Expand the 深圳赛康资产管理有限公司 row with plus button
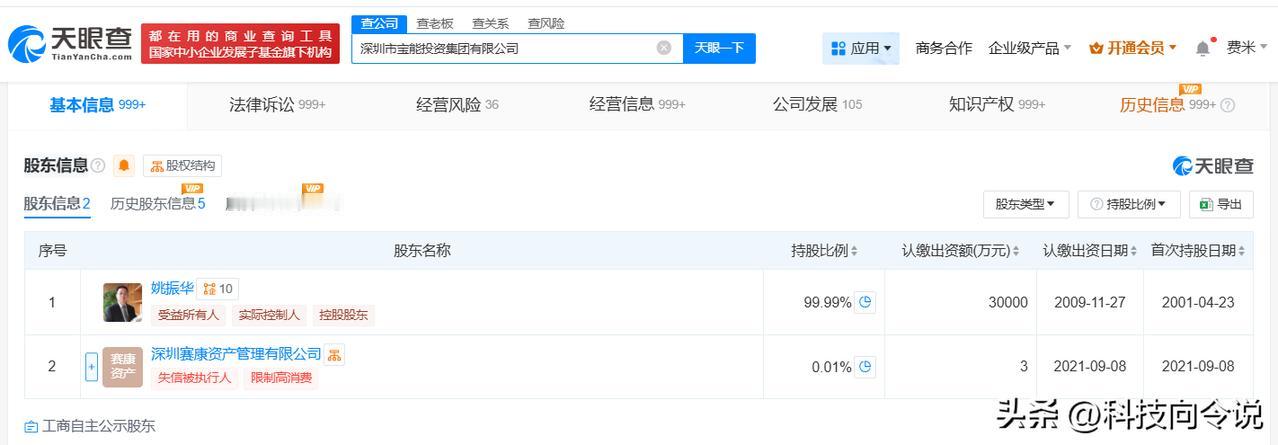1278x445 pixels. coord(91,367)
